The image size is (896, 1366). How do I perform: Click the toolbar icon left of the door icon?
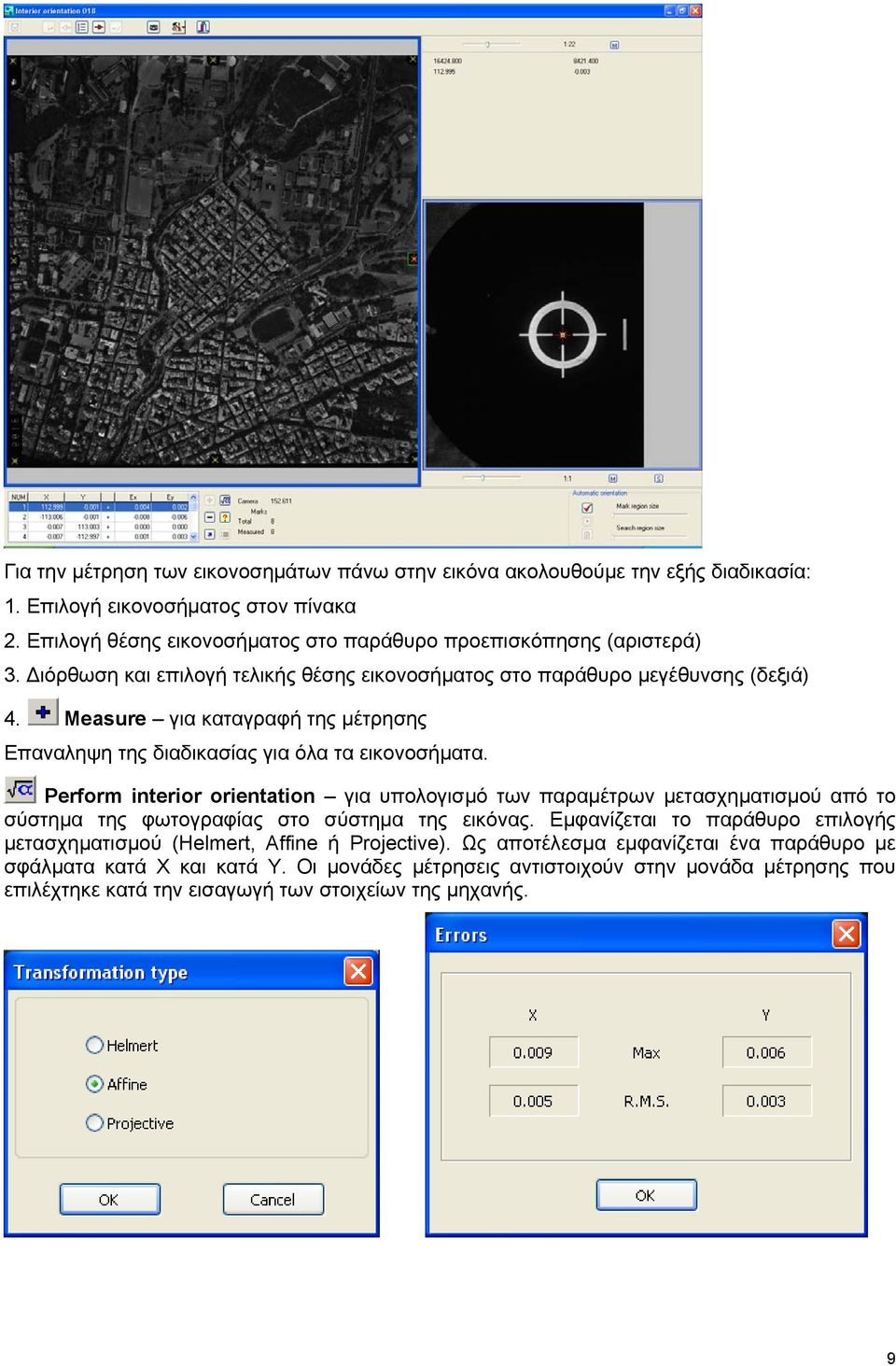point(178,27)
